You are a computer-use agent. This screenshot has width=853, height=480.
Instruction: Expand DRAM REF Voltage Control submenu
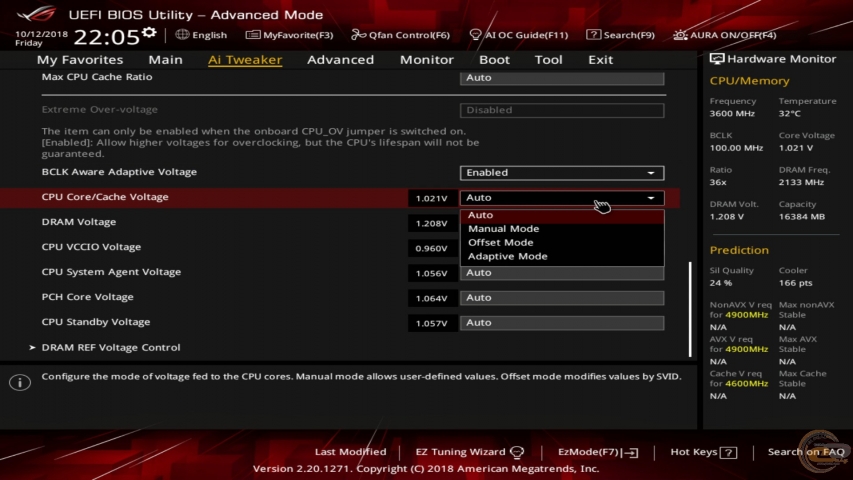coord(110,347)
